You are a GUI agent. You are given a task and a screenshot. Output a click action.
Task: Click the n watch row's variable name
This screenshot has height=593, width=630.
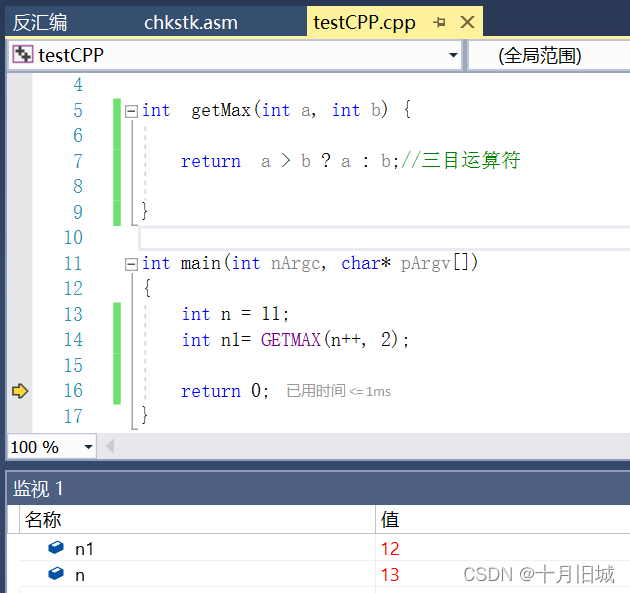[80, 575]
